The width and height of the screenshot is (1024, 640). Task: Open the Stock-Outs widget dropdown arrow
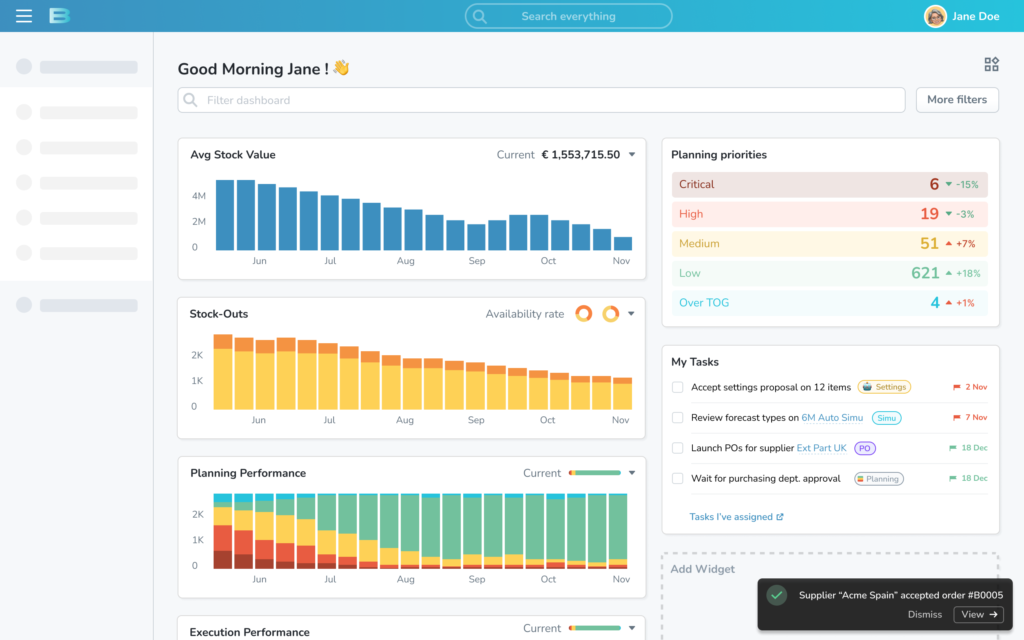click(632, 314)
